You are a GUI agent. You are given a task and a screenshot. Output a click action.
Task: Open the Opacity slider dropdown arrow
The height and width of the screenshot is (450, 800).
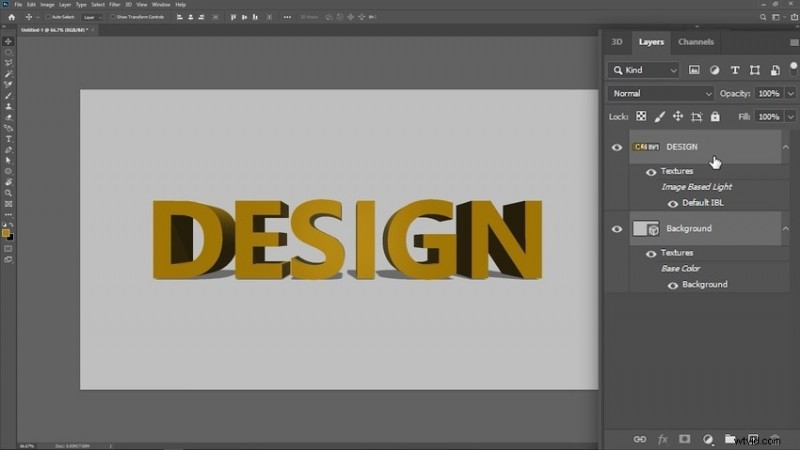[790, 93]
